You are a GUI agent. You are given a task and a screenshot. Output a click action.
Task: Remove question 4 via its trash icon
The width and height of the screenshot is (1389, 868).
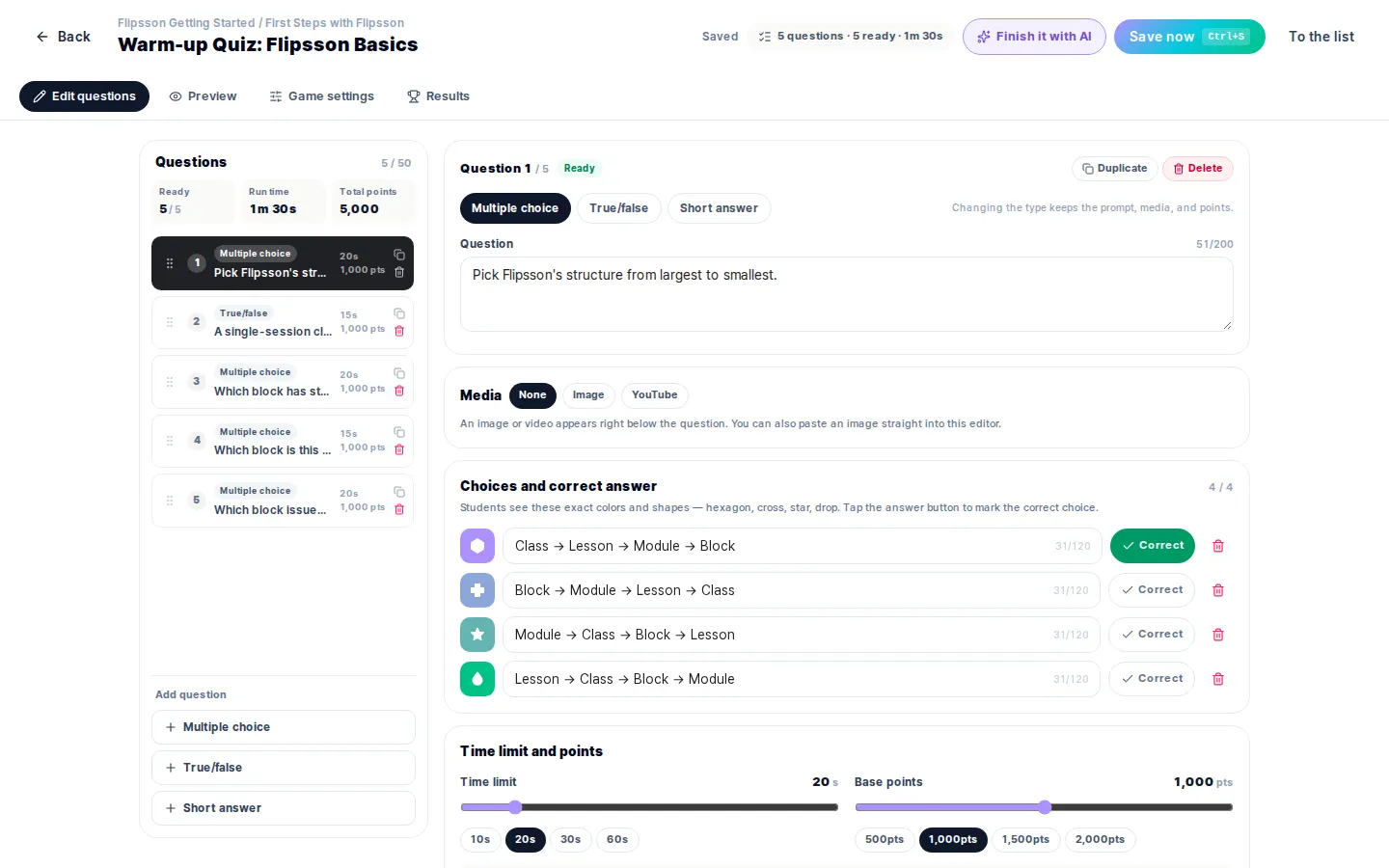pyautogui.click(x=399, y=449)
